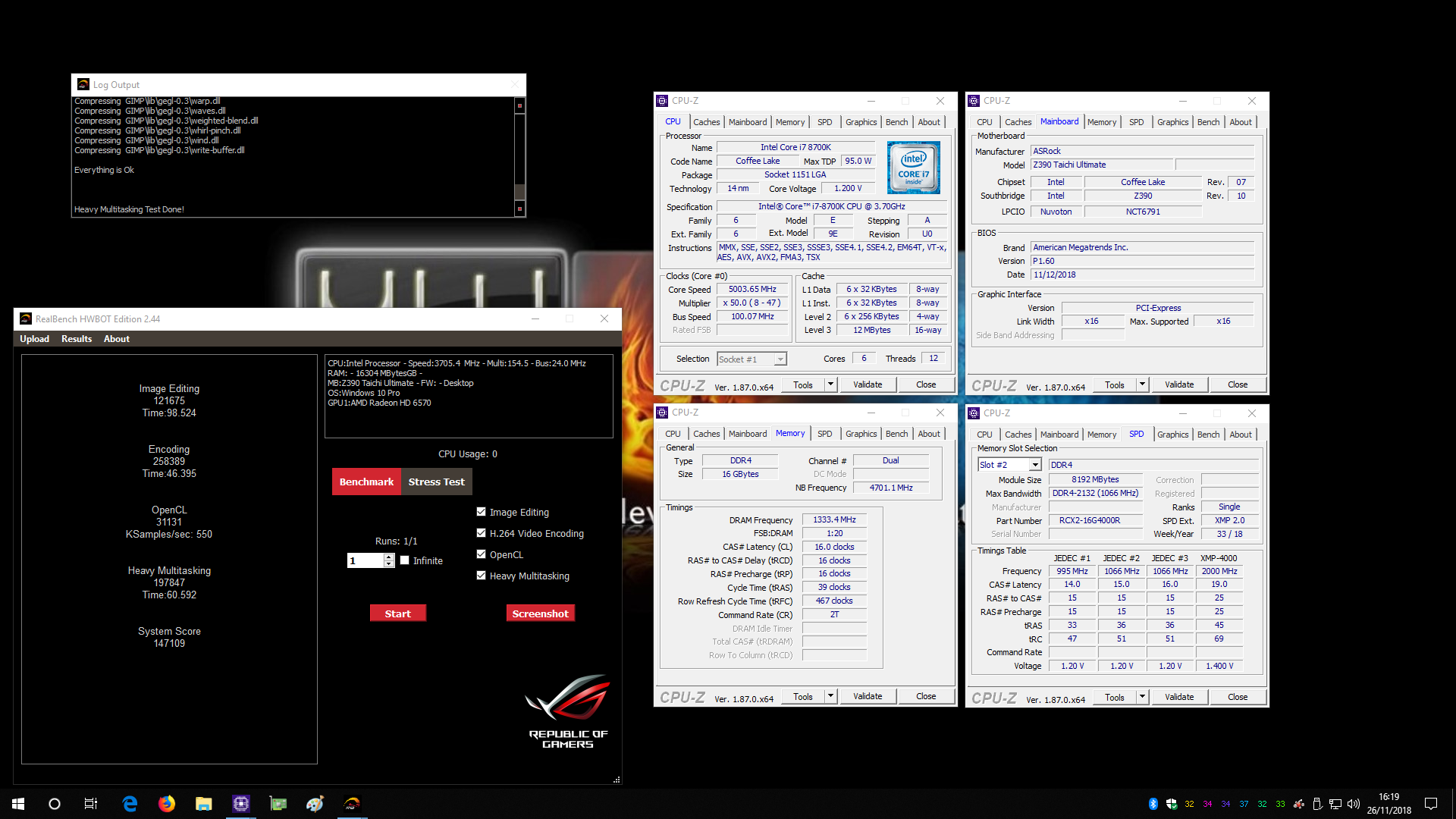Click the yellow 32 temperature tray icon
The image size is (1456, 819).
(1189, 804)
